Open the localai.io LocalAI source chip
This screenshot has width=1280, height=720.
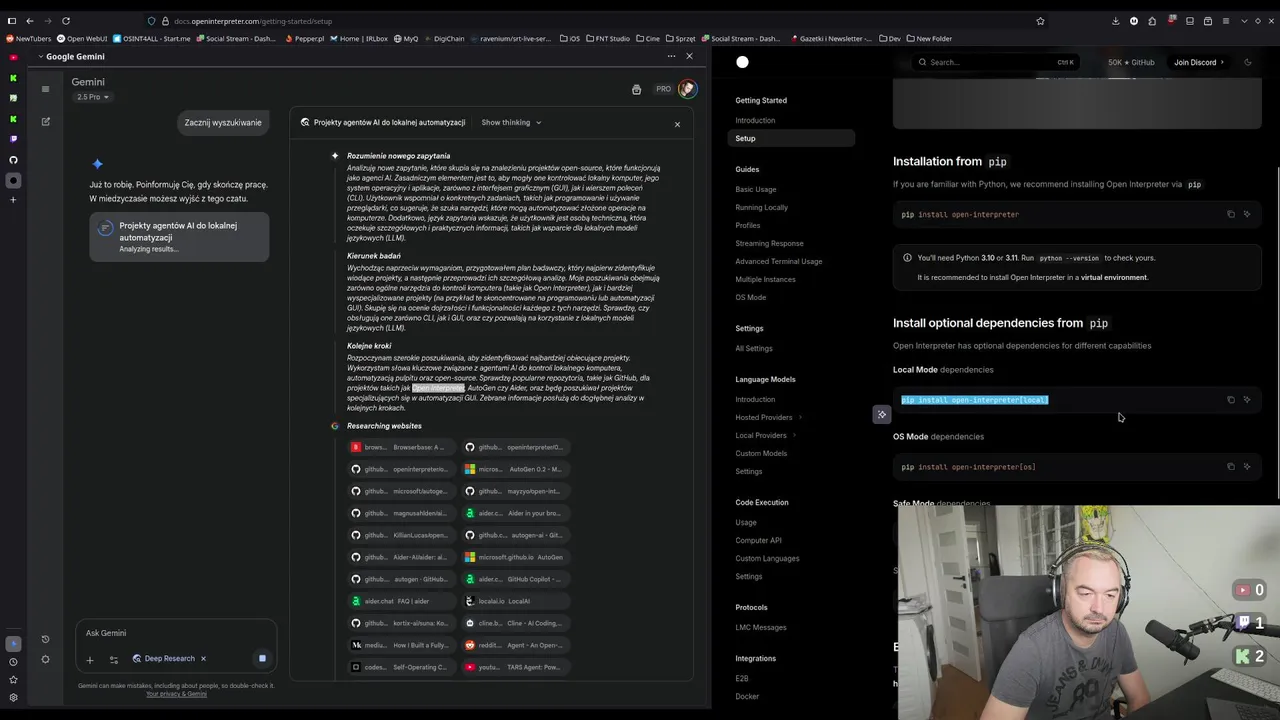pos(515,601)
